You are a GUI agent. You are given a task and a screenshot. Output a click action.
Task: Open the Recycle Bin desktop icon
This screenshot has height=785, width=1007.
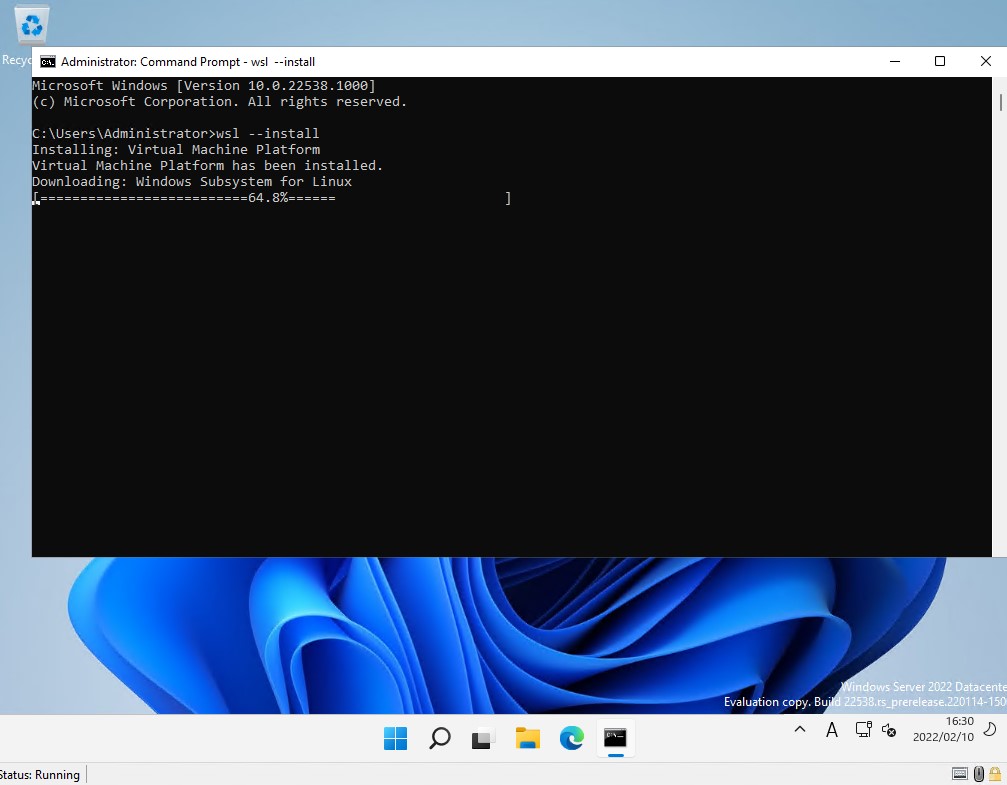(x=30, y=26)
